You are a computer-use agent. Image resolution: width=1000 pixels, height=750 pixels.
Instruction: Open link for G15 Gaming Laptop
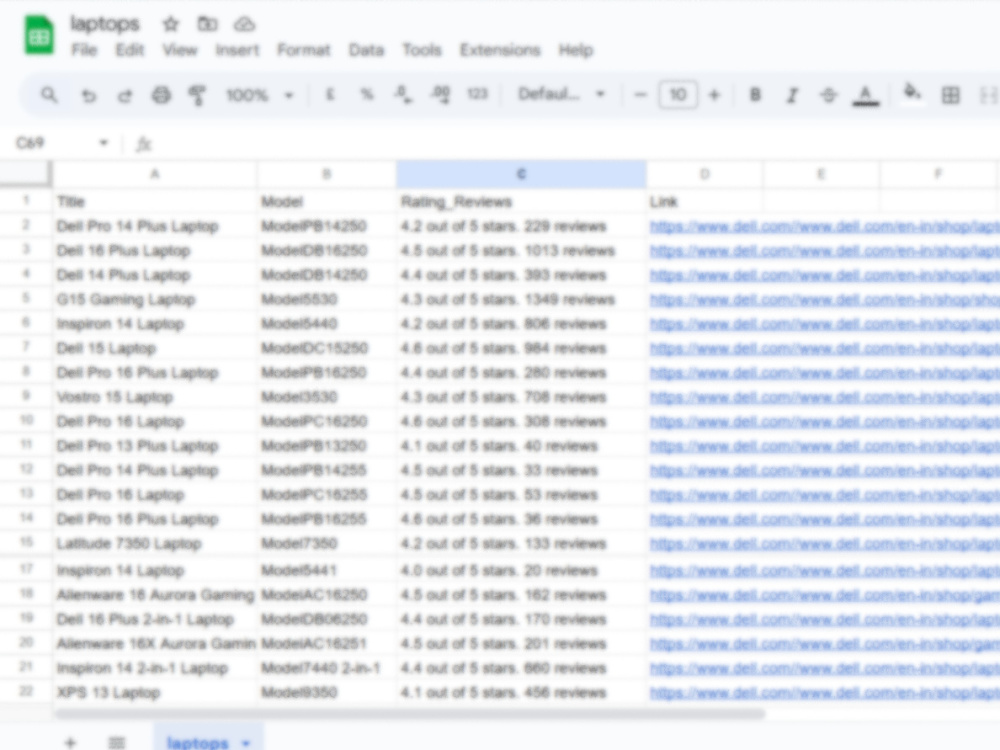[x=824, y=299]
